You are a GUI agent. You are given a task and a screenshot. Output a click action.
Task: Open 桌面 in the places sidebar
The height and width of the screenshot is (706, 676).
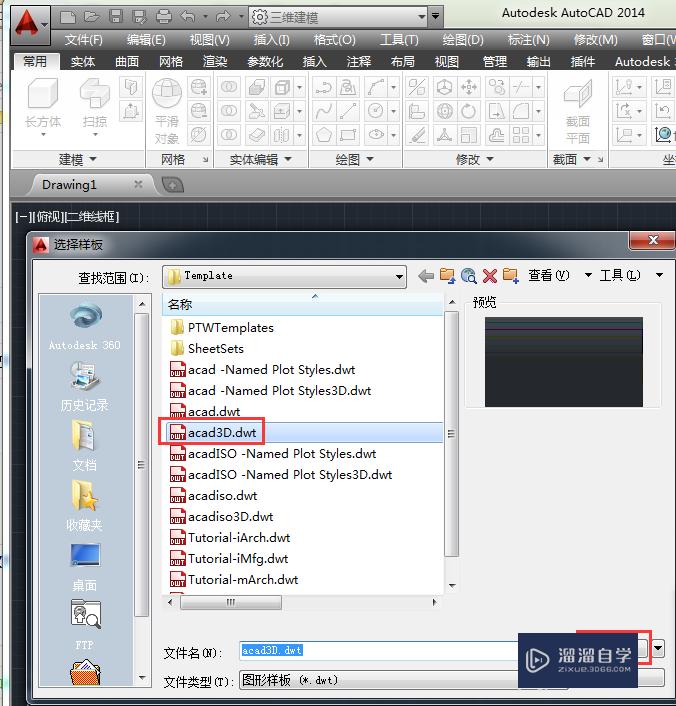pos(85,567)
